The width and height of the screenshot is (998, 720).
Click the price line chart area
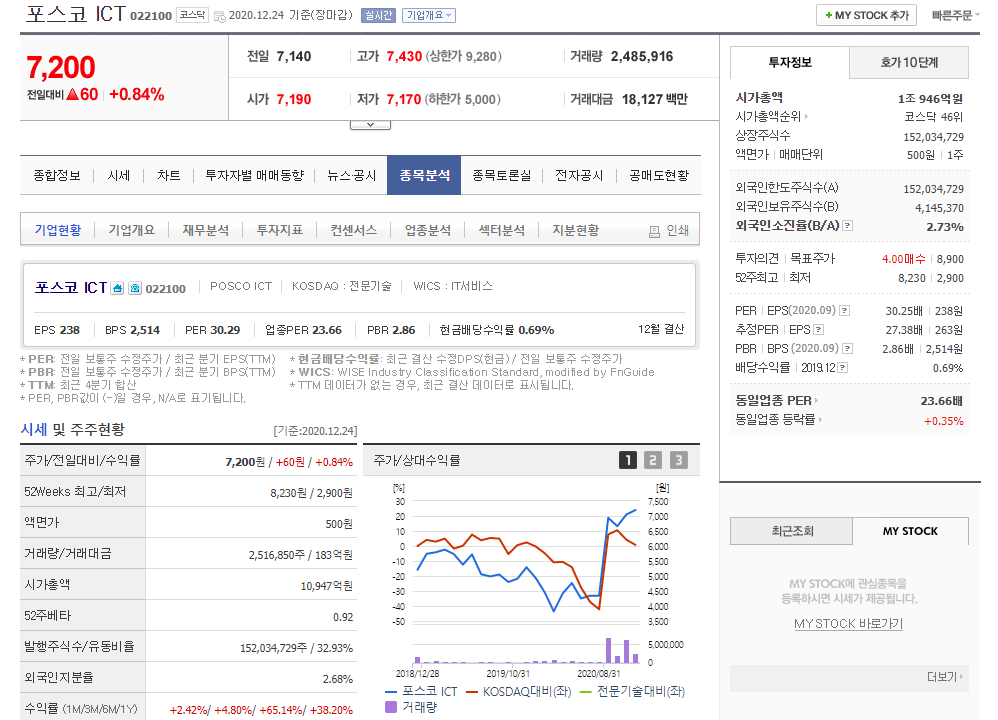tap(526, 561)
